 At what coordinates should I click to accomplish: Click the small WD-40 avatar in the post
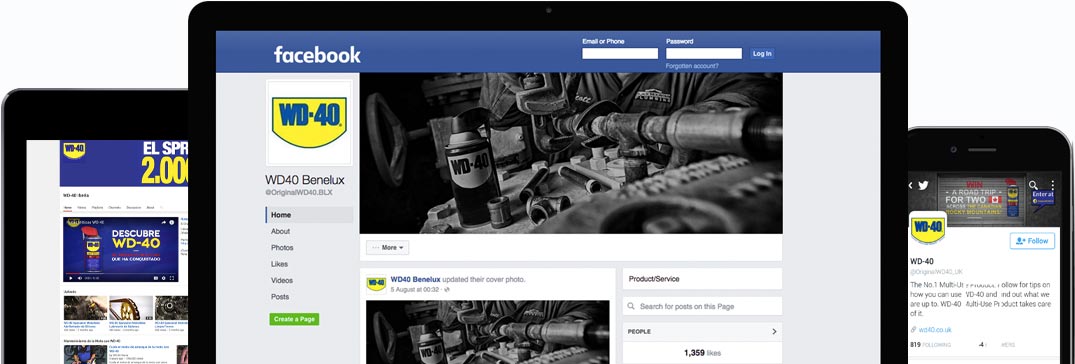376,284
